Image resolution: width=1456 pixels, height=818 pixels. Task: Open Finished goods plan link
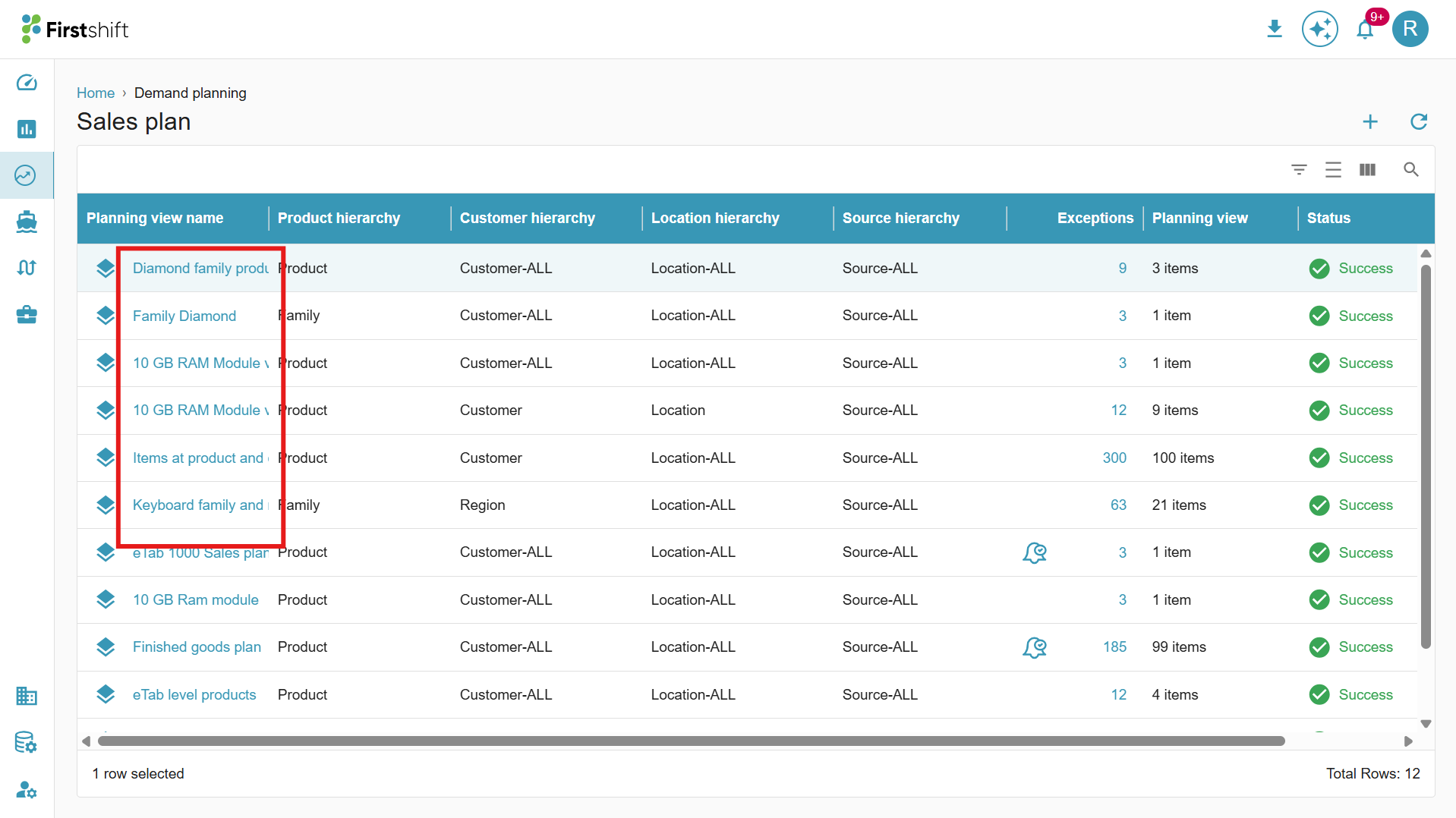(197, 647)
